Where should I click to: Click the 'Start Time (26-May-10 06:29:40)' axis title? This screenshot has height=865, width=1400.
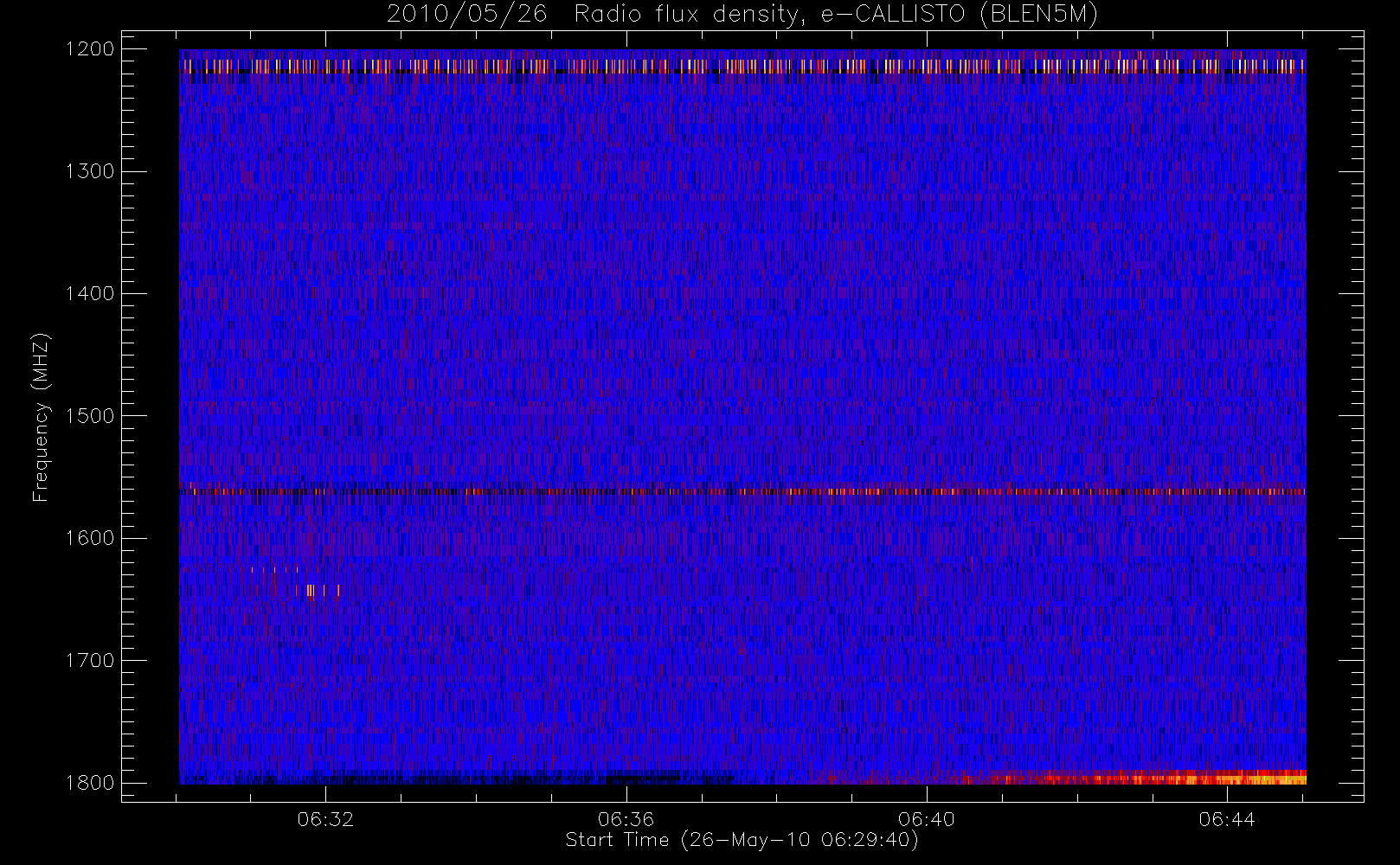742,840
